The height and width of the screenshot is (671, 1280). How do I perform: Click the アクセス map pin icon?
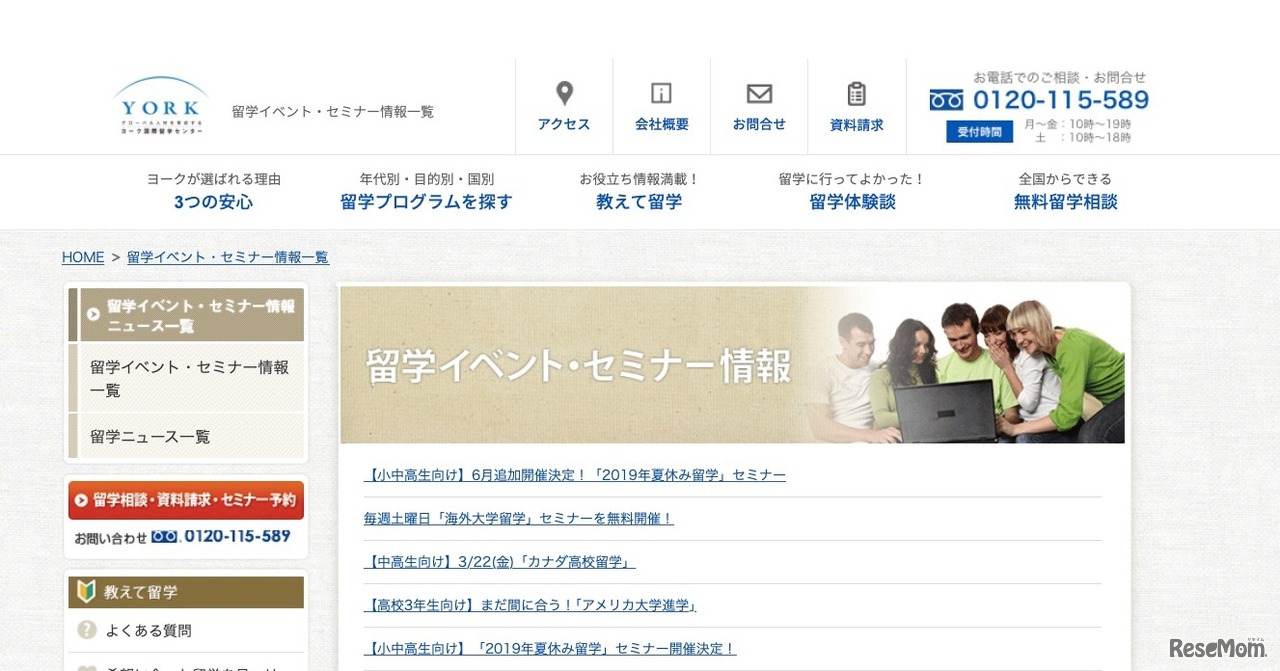[x=563, y=92]
